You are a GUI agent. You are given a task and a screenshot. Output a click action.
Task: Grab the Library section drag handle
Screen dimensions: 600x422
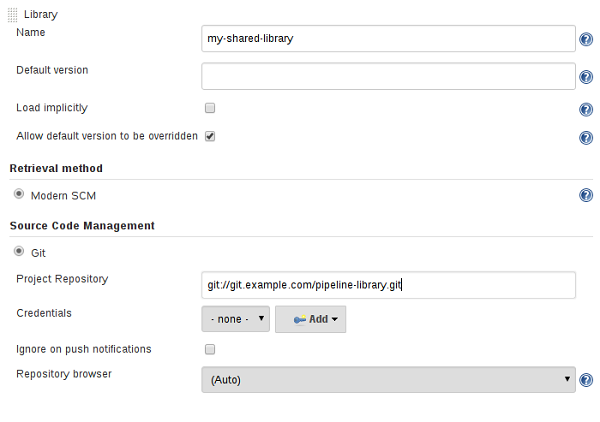[12, 15]
